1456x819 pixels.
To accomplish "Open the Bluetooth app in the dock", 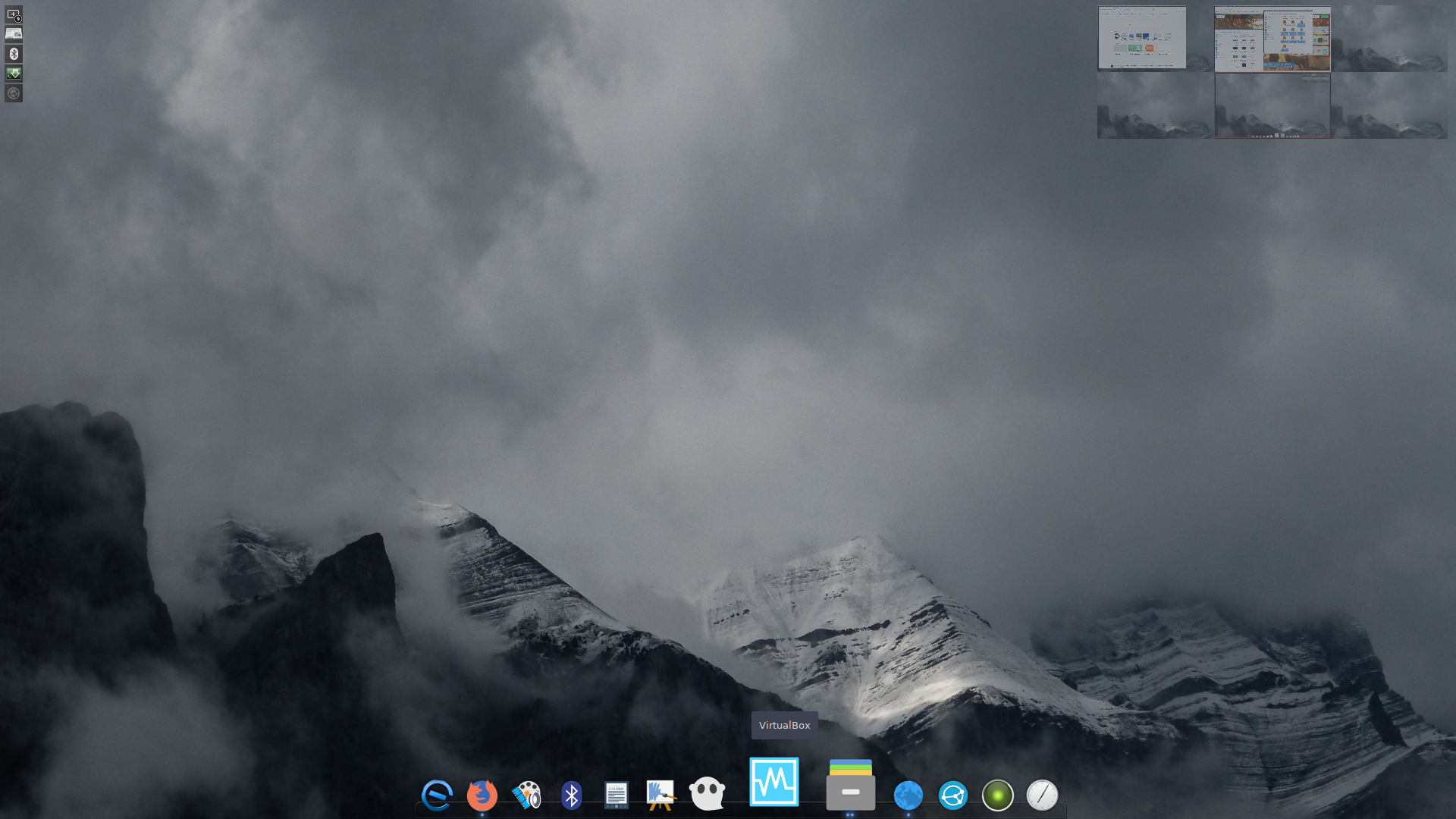I will [x=571, y=795].
